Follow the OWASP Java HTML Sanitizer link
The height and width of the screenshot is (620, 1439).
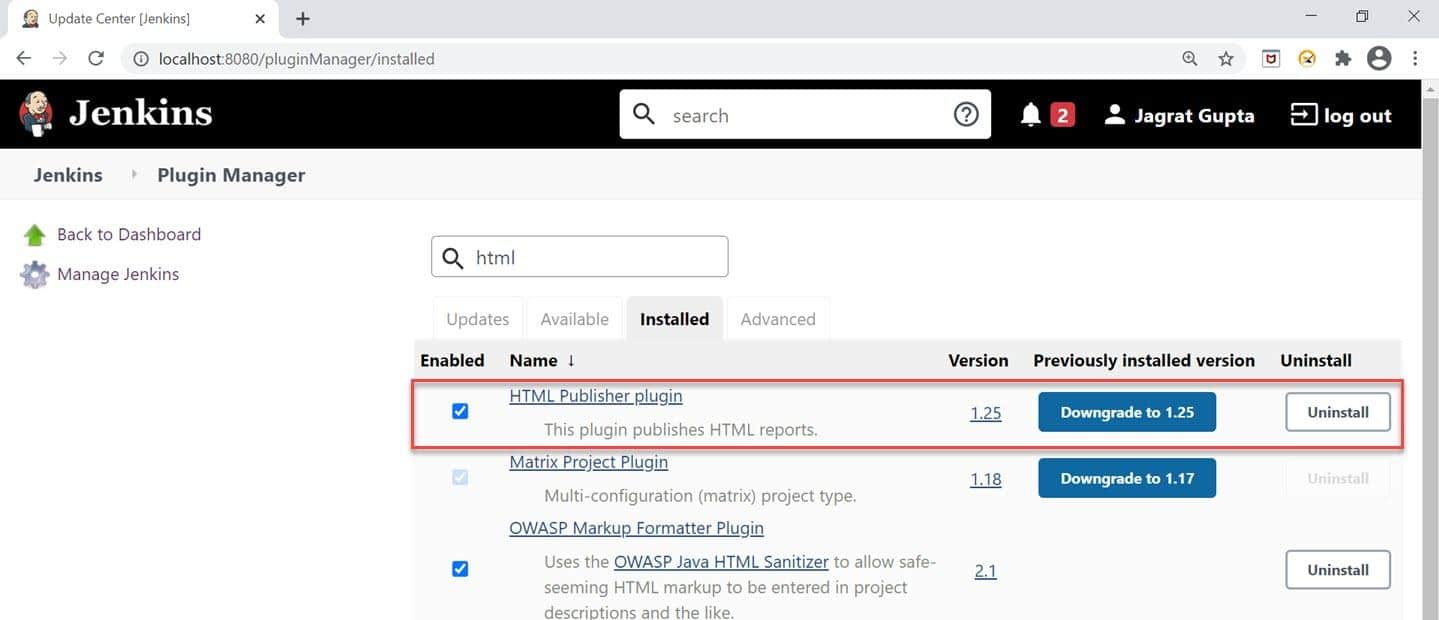click(x=721, y=562)
